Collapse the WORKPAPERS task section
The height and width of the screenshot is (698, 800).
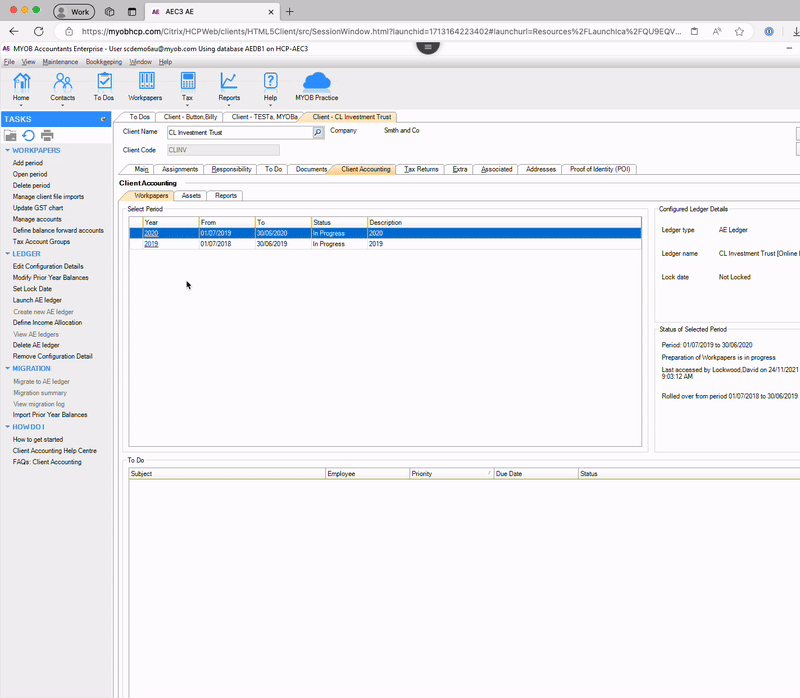coord(6,151)
